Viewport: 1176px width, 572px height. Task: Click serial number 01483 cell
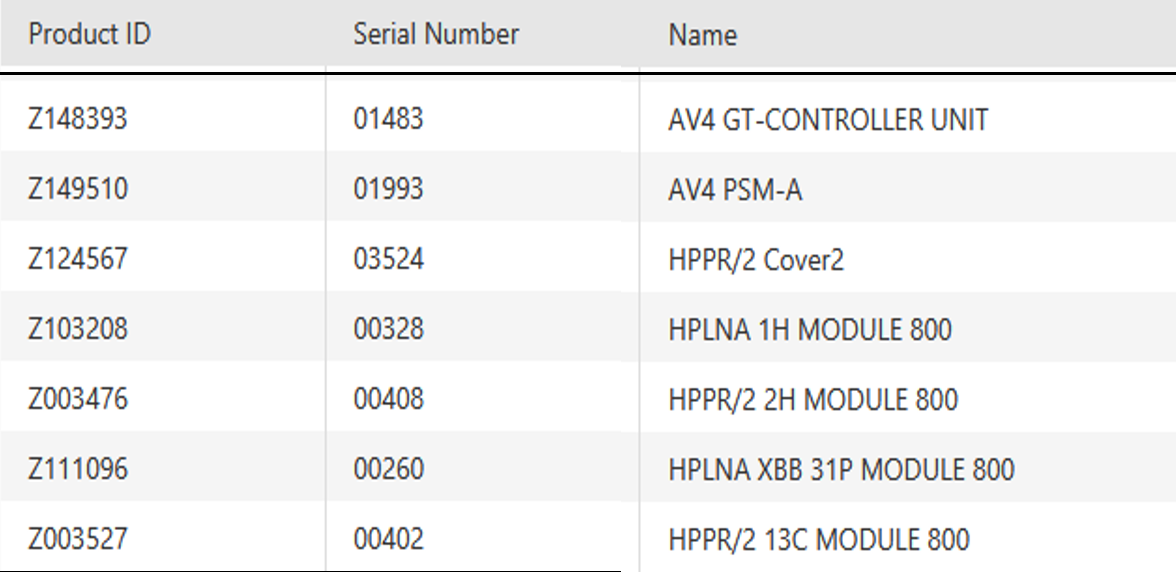(x=388, y=120)
